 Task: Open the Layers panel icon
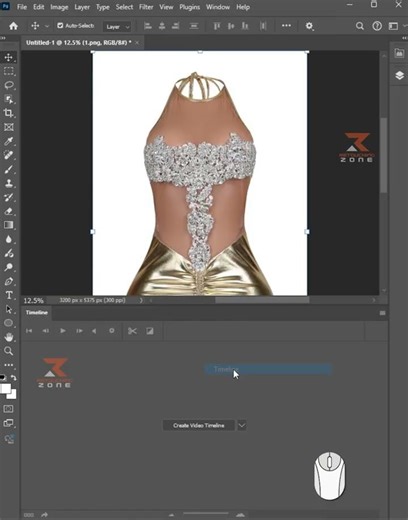(399, 75)
